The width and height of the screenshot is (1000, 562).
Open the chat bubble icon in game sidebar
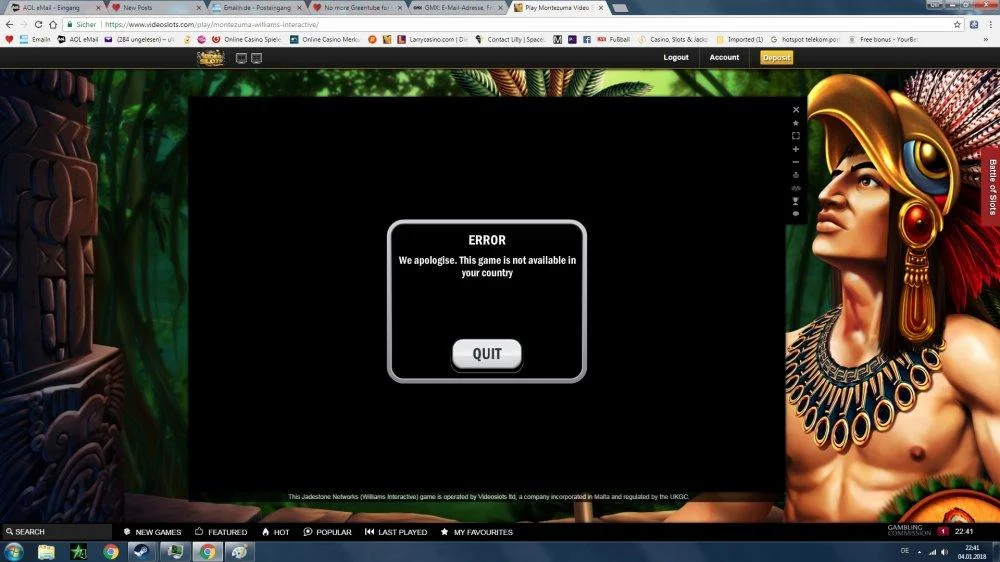click(x=796, y=214)
